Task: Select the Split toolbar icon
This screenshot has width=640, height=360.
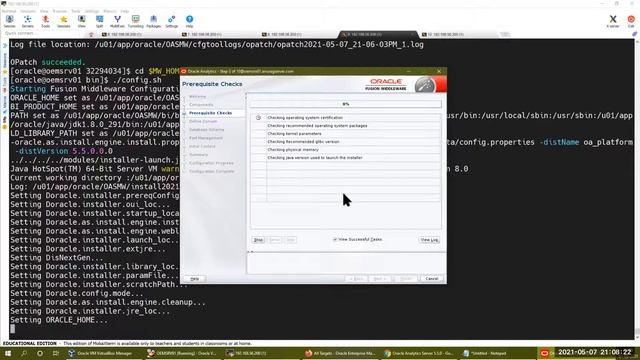Action: coord(99,21)
